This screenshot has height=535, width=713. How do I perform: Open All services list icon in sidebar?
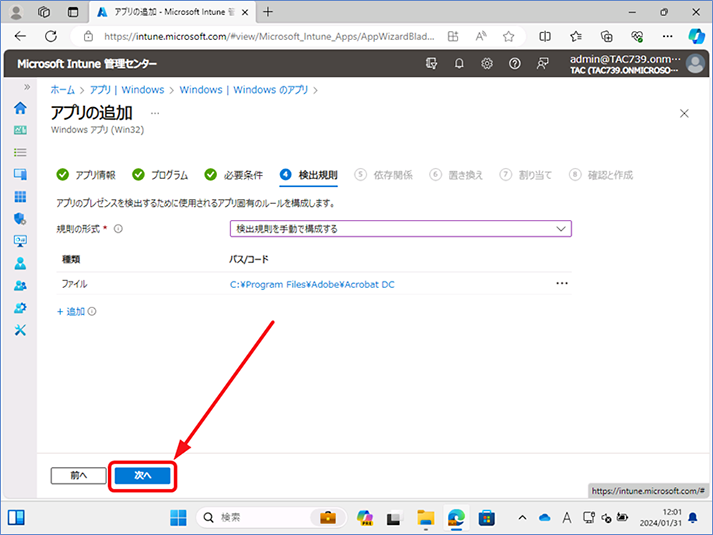tap(20, 152)
